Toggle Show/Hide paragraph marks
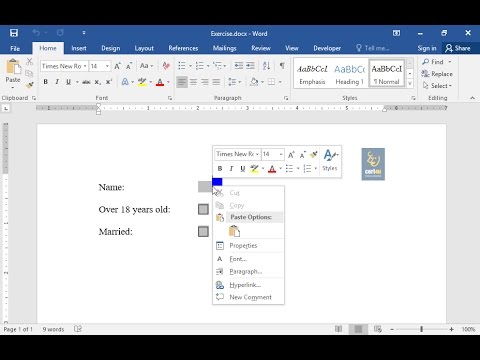Image resolution: width=480 pixels, height=360 pixels. (282, 66)
